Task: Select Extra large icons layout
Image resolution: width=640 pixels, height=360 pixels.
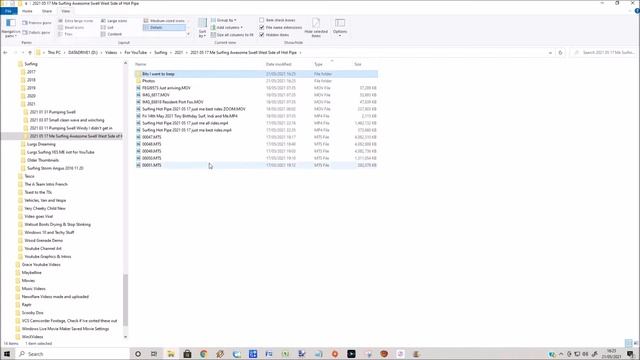Action: click(76, 20)
